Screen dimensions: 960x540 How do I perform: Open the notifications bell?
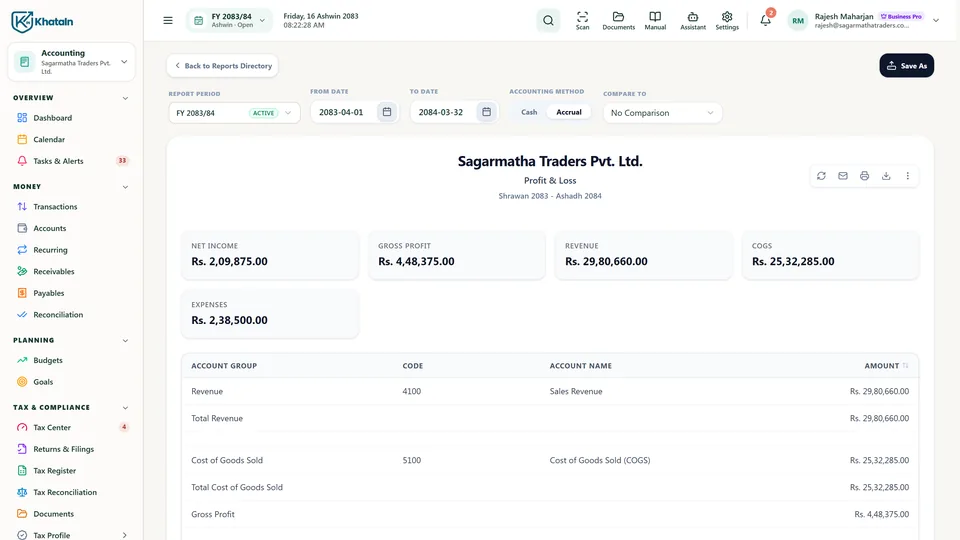click(x=765, y=20)
